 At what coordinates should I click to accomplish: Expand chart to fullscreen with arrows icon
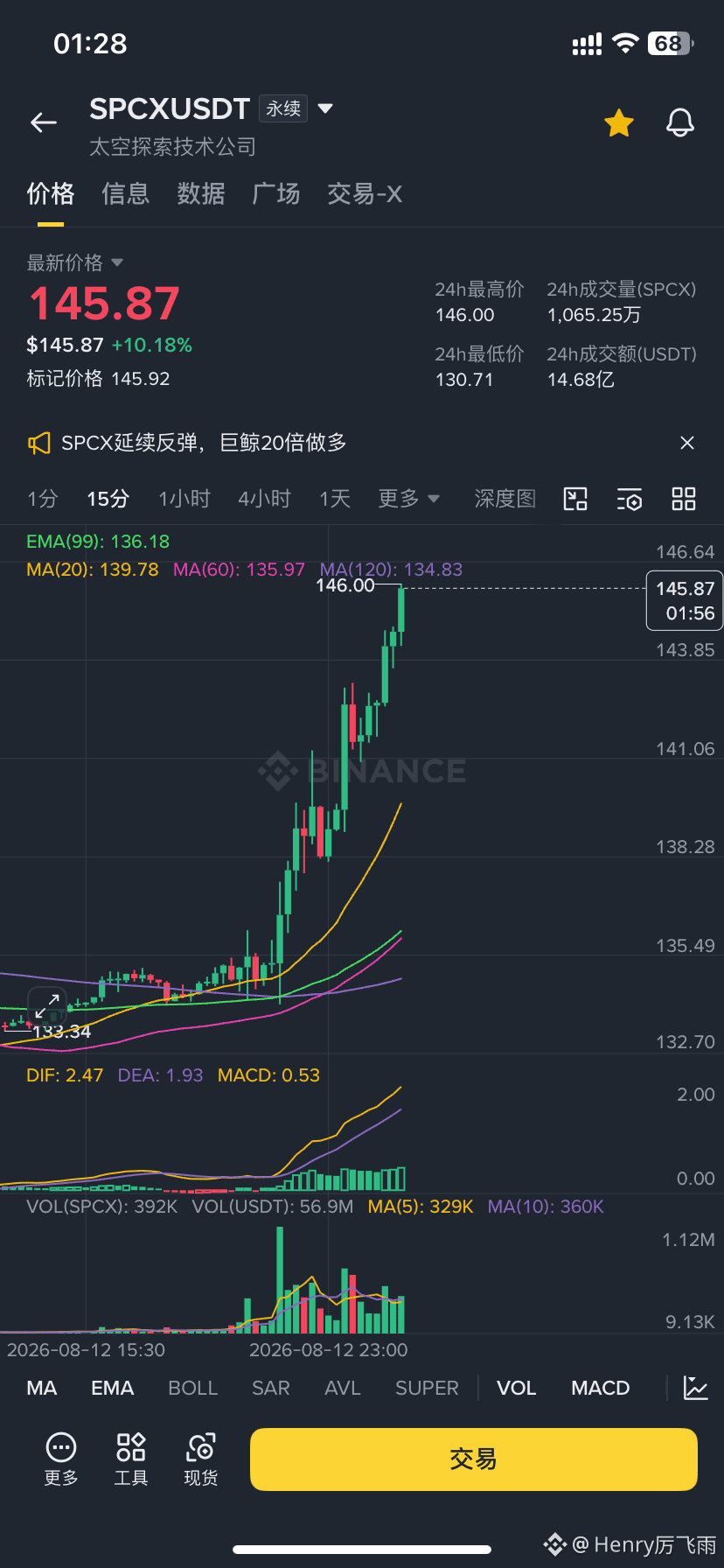[47, 1007]
